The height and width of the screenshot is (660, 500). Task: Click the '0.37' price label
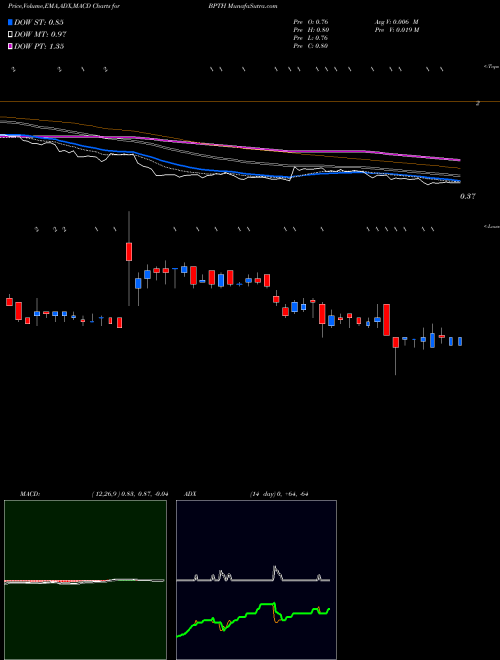click(468, 196)
